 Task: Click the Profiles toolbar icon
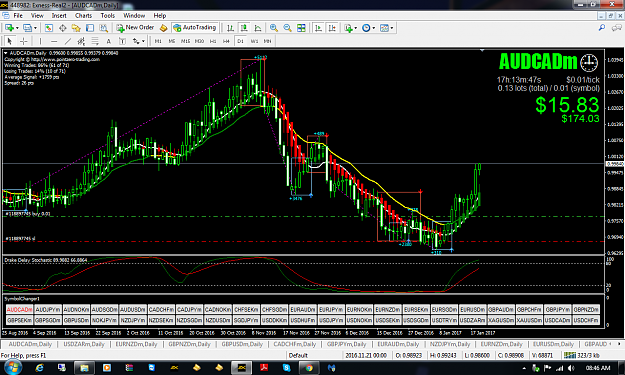(x=27, y=28)
